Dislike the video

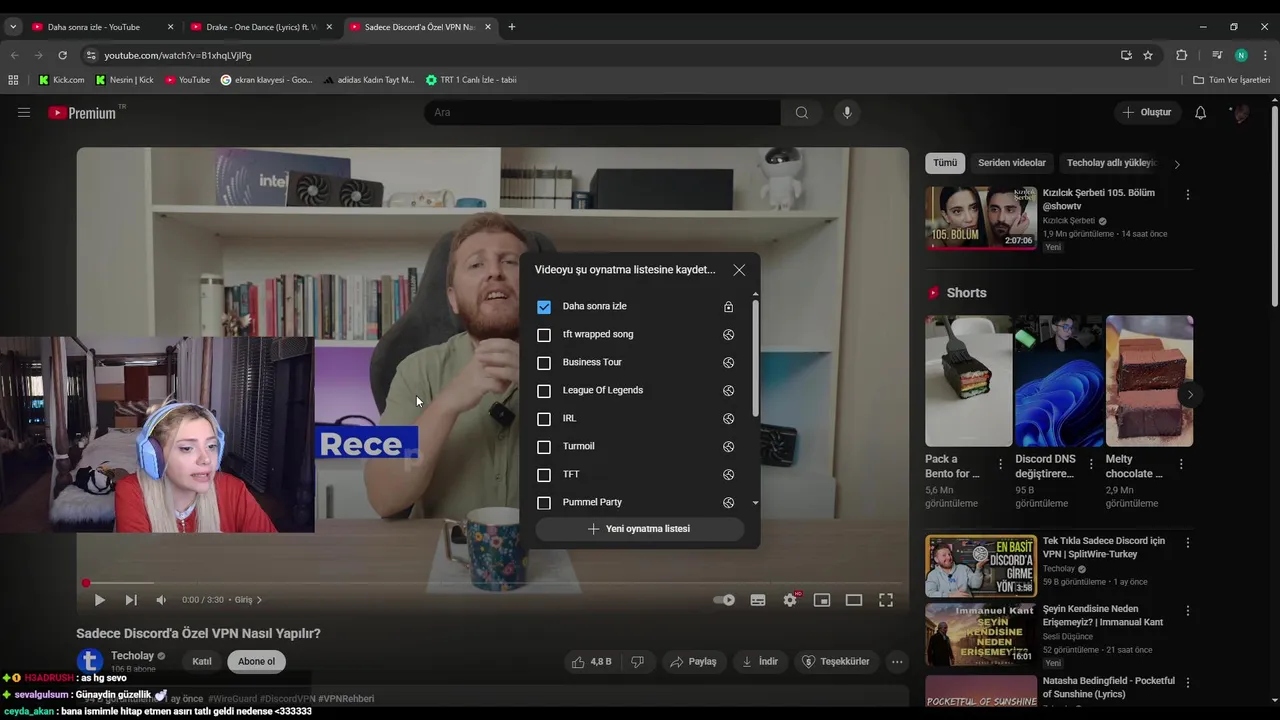click(x=637, y=661)
